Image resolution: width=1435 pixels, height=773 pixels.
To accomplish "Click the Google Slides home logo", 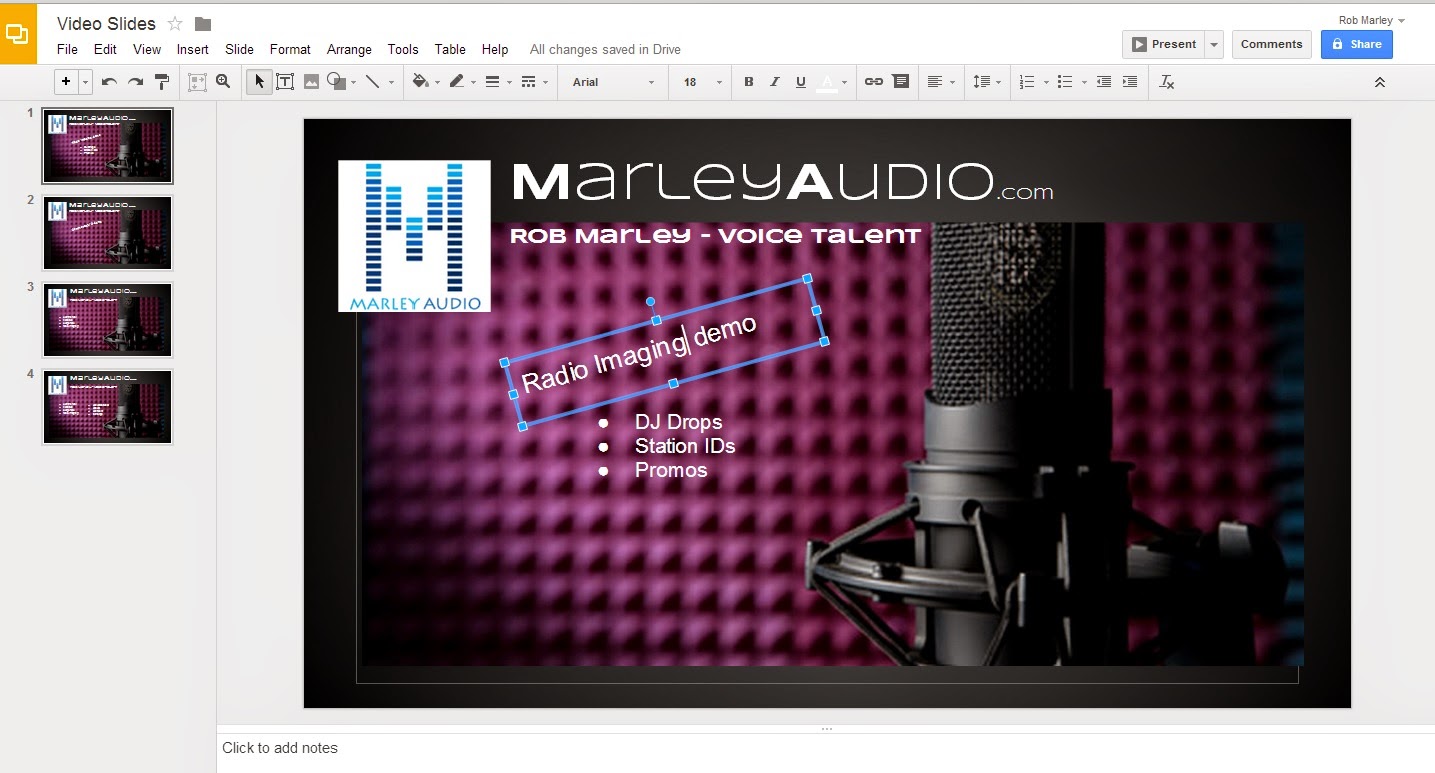I will pos(18,33).
